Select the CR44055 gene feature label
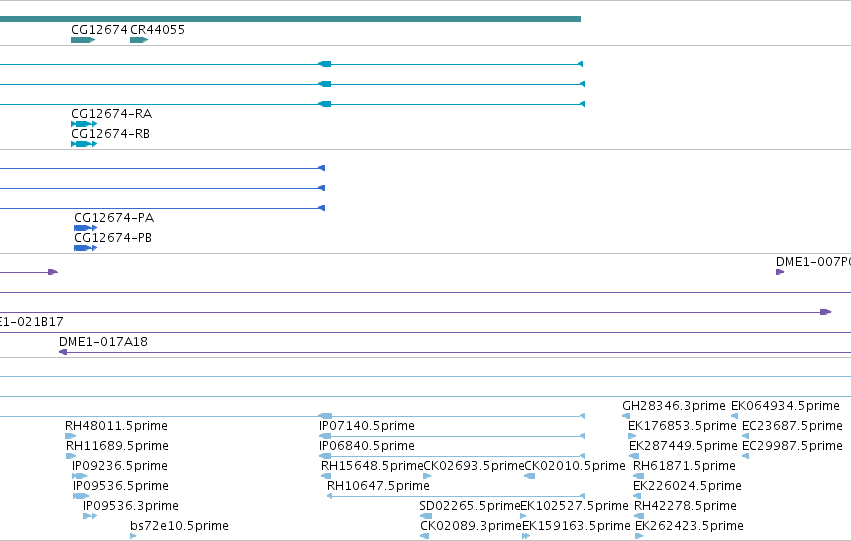The width and height of the screenshot is (851, 541). [157, 29]
